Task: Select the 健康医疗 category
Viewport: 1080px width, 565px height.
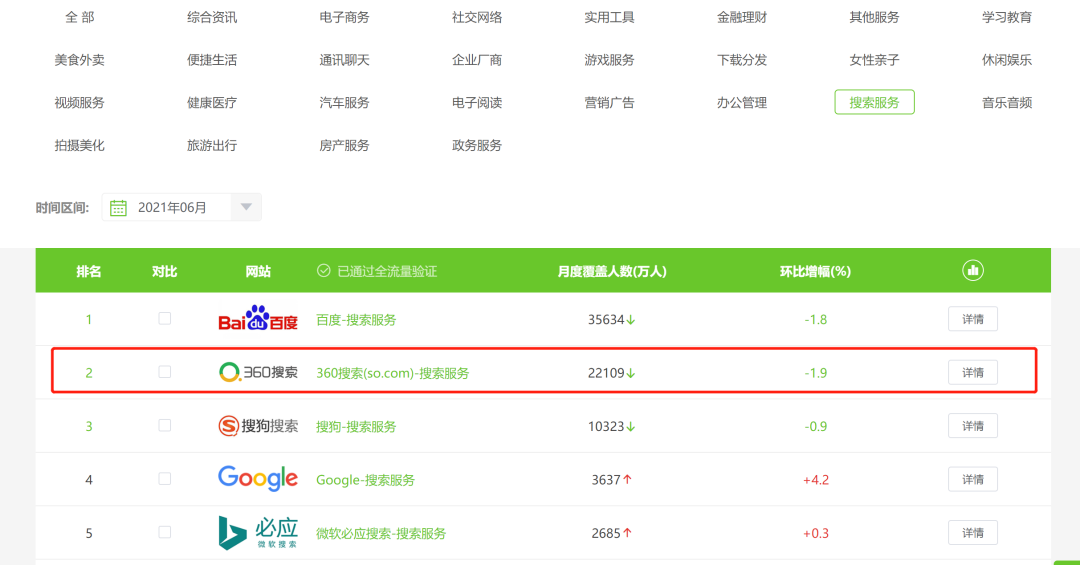Action: pyautogui.click(x=212, y=103)
